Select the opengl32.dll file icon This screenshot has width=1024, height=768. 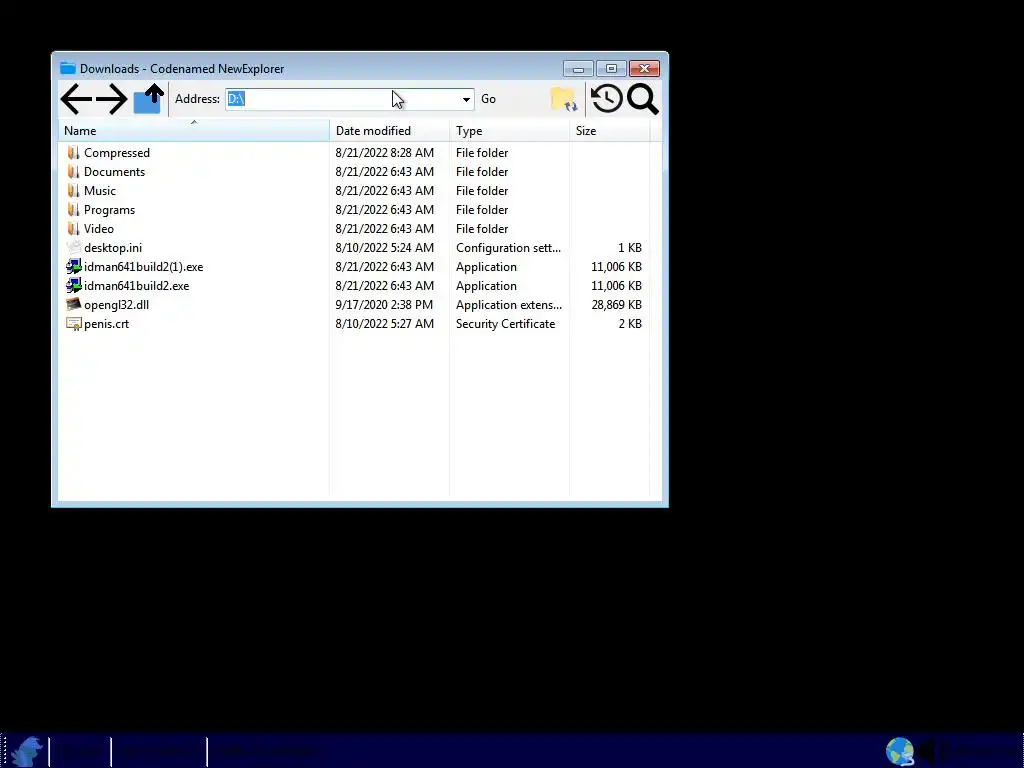[x=74, y=304]
